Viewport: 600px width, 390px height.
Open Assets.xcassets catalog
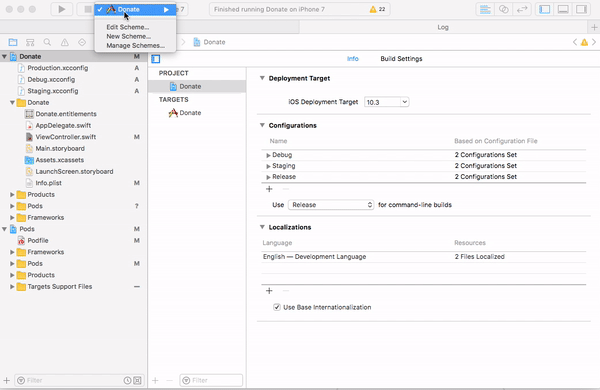60,160
